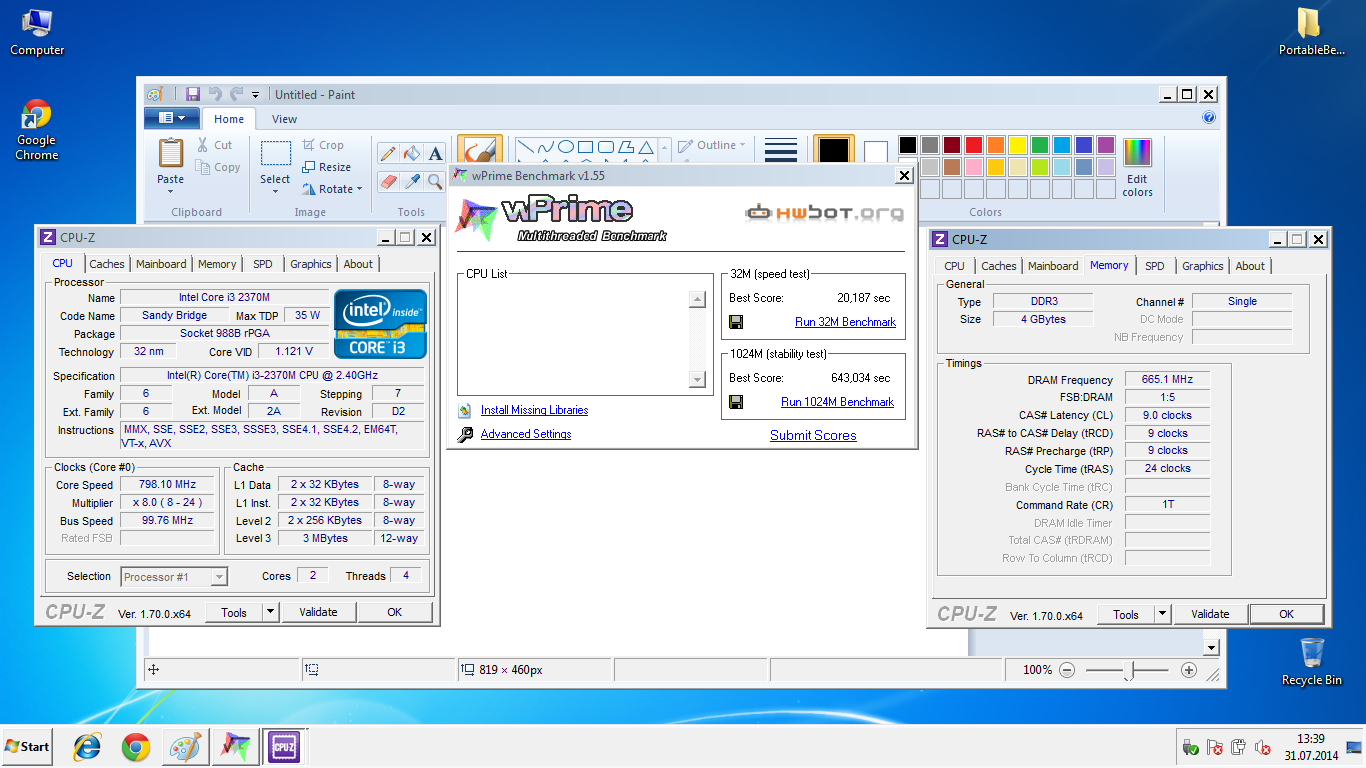Click the save icon for 32M score
Viewport: 1366px width, 768px height.
(x=736, y=322)
